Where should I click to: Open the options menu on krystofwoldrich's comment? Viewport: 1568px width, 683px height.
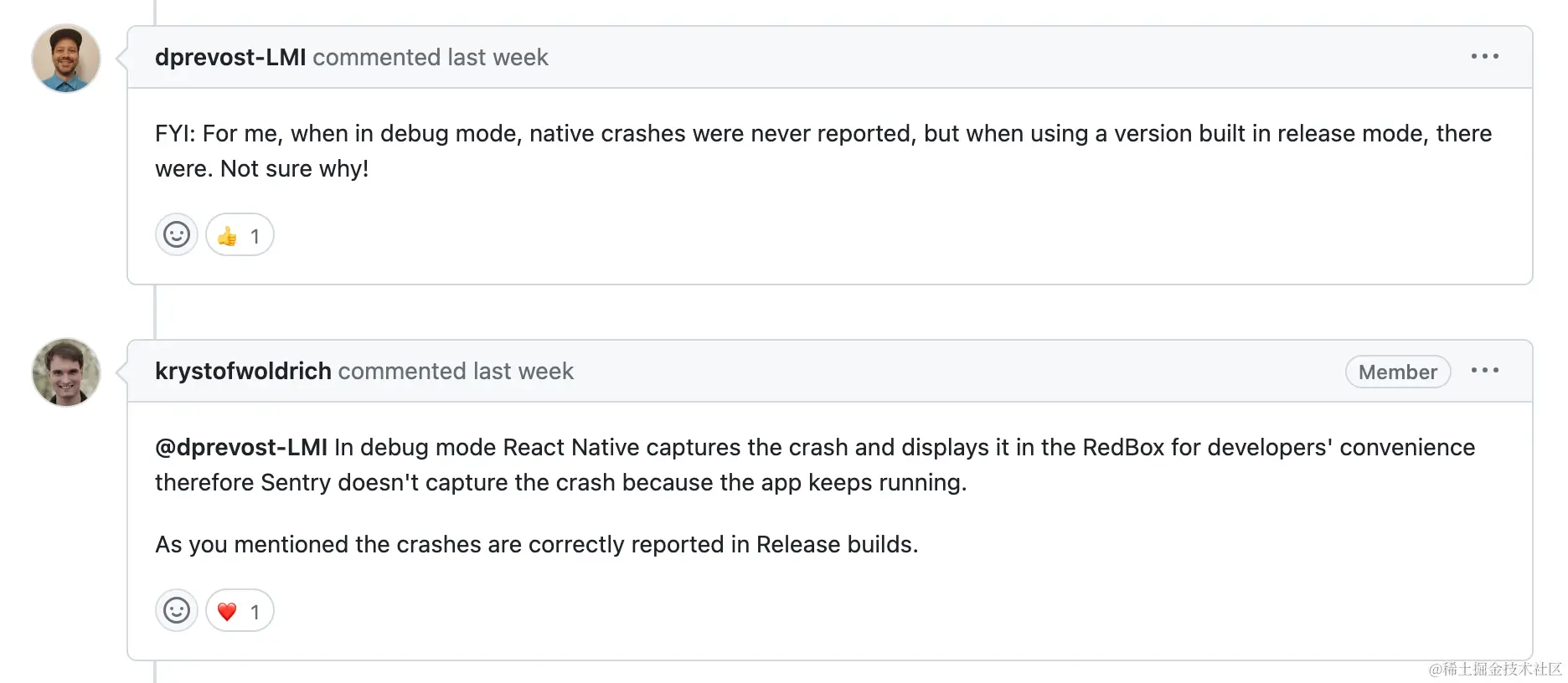tap(1487, 371)
